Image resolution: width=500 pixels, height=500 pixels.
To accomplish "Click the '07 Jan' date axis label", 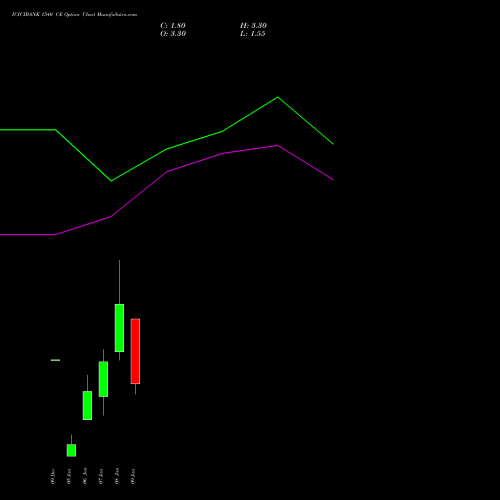I will click(x=101, y=476).
